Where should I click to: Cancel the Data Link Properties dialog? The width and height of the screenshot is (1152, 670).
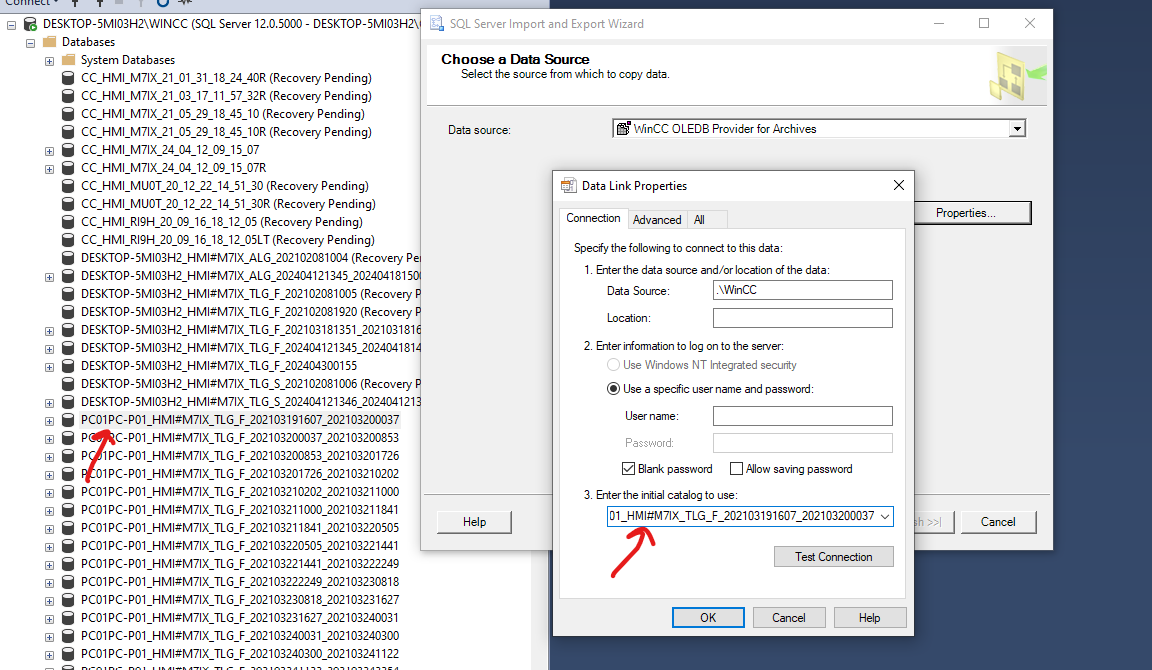click(x=788, y=618)
